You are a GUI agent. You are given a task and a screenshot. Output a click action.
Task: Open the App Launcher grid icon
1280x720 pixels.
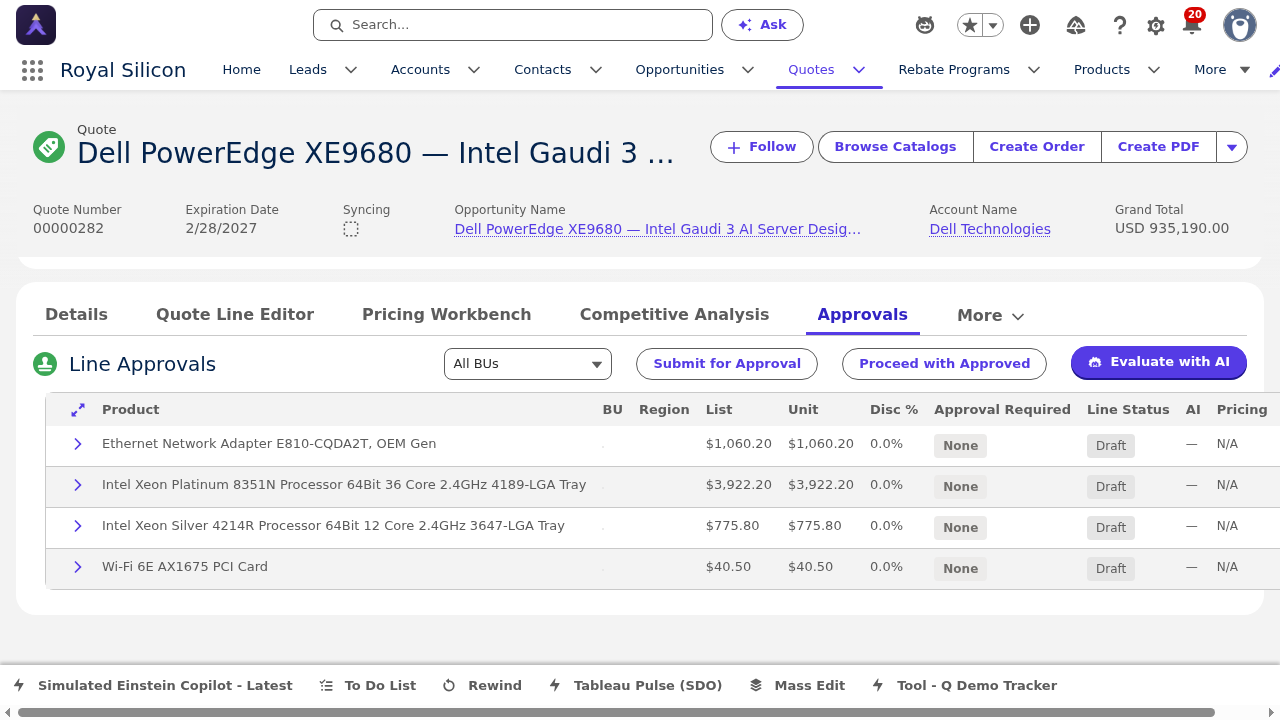point(32,70)
